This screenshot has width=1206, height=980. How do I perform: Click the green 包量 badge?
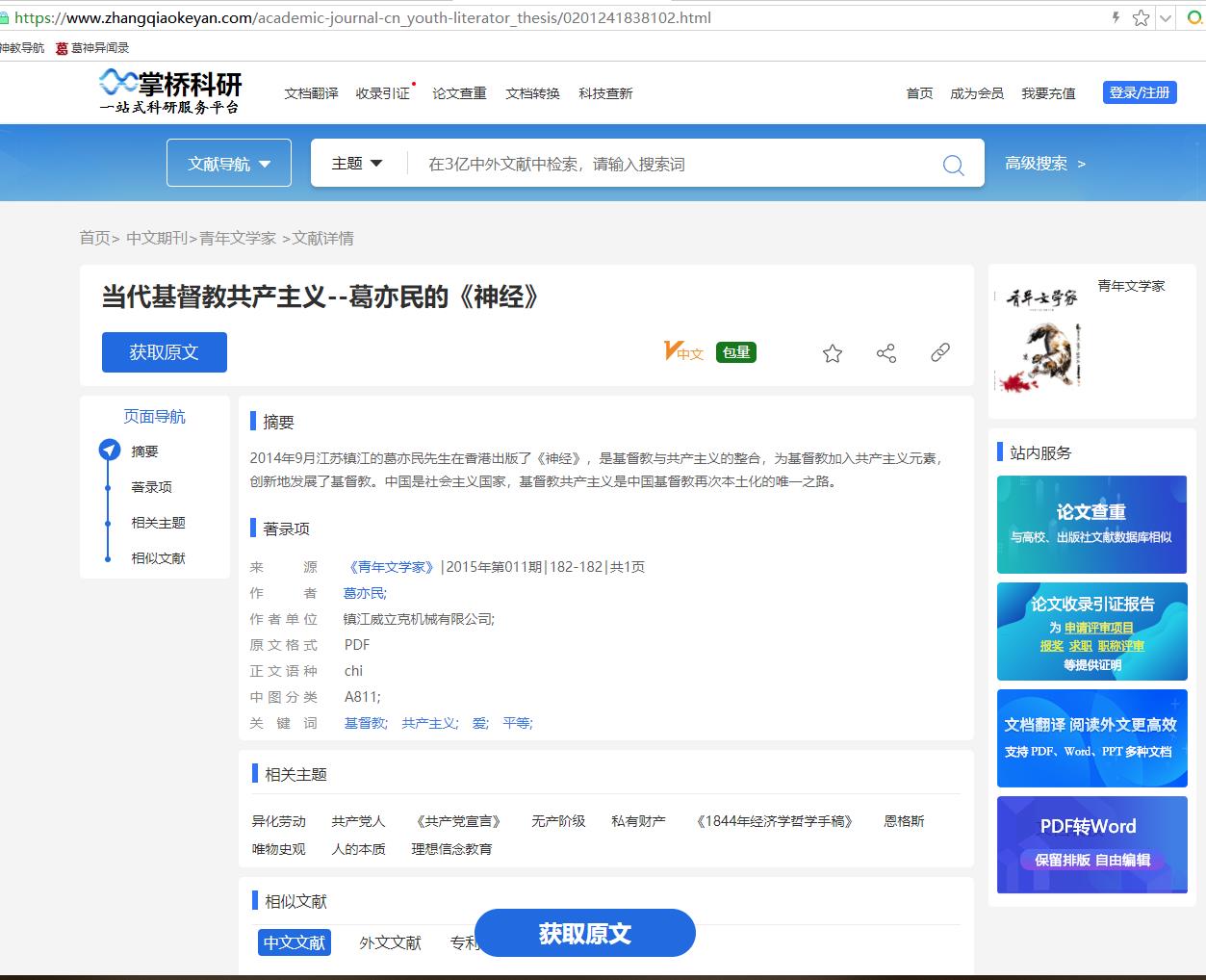pos(736,352)
